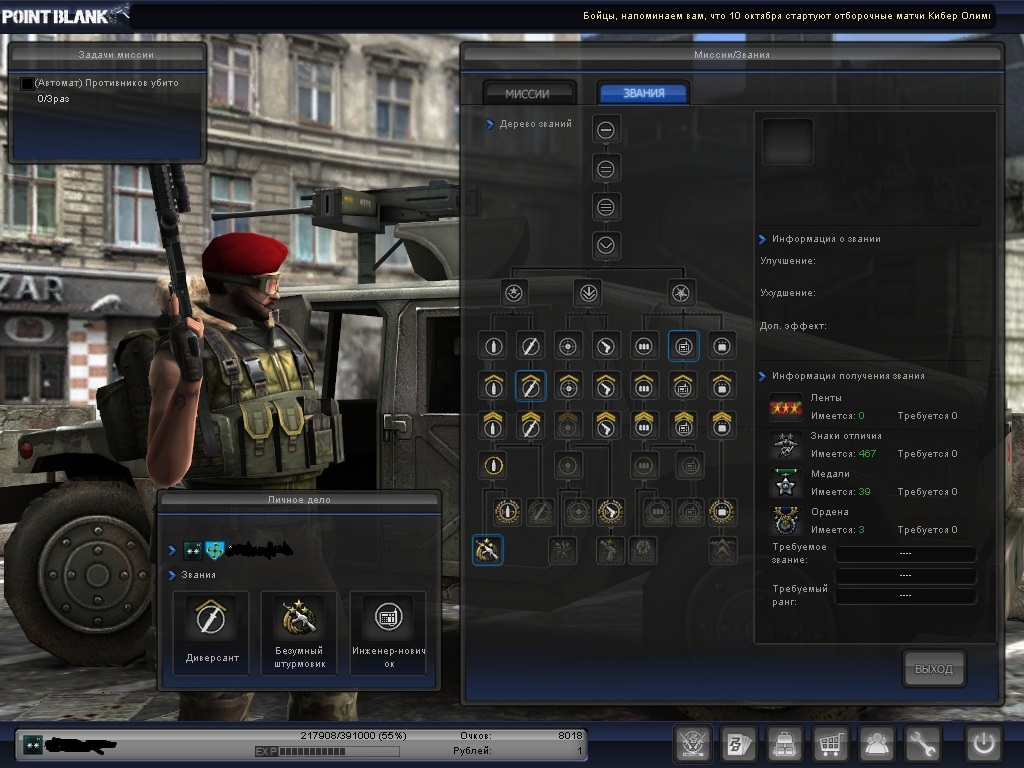1024x768 pixels.
Task: Toggle the mission task checkbox
Action: (x=27, y=84)
